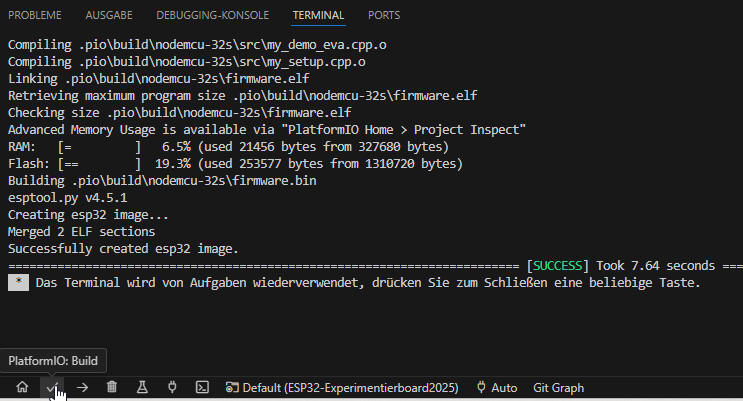Clean the build using trash icon
The width and height of the screenshot is (743, 401).
point(112,387)
